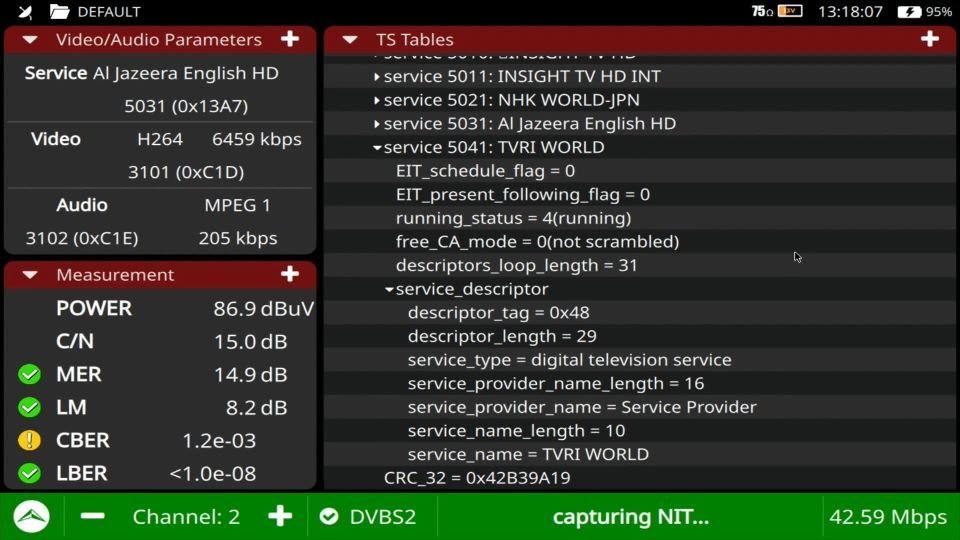960x540 pixels.
Task: Tap the 95% battery level
Action: point(939,12)
